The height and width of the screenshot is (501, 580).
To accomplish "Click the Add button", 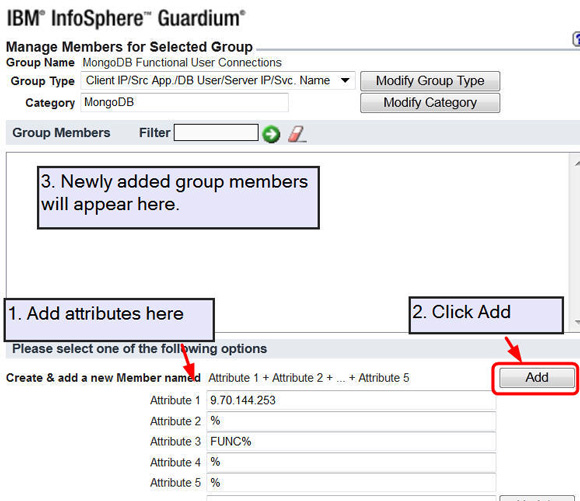I will tap(537, 377).
